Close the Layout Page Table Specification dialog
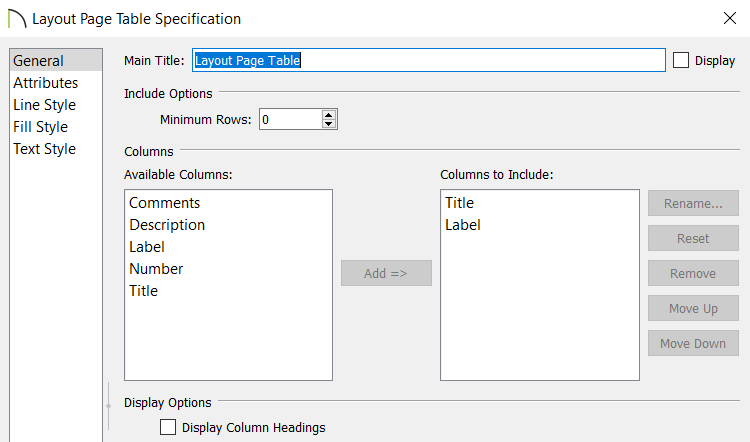The width and height of the screenshot is (750, 442). coord(729,18)
